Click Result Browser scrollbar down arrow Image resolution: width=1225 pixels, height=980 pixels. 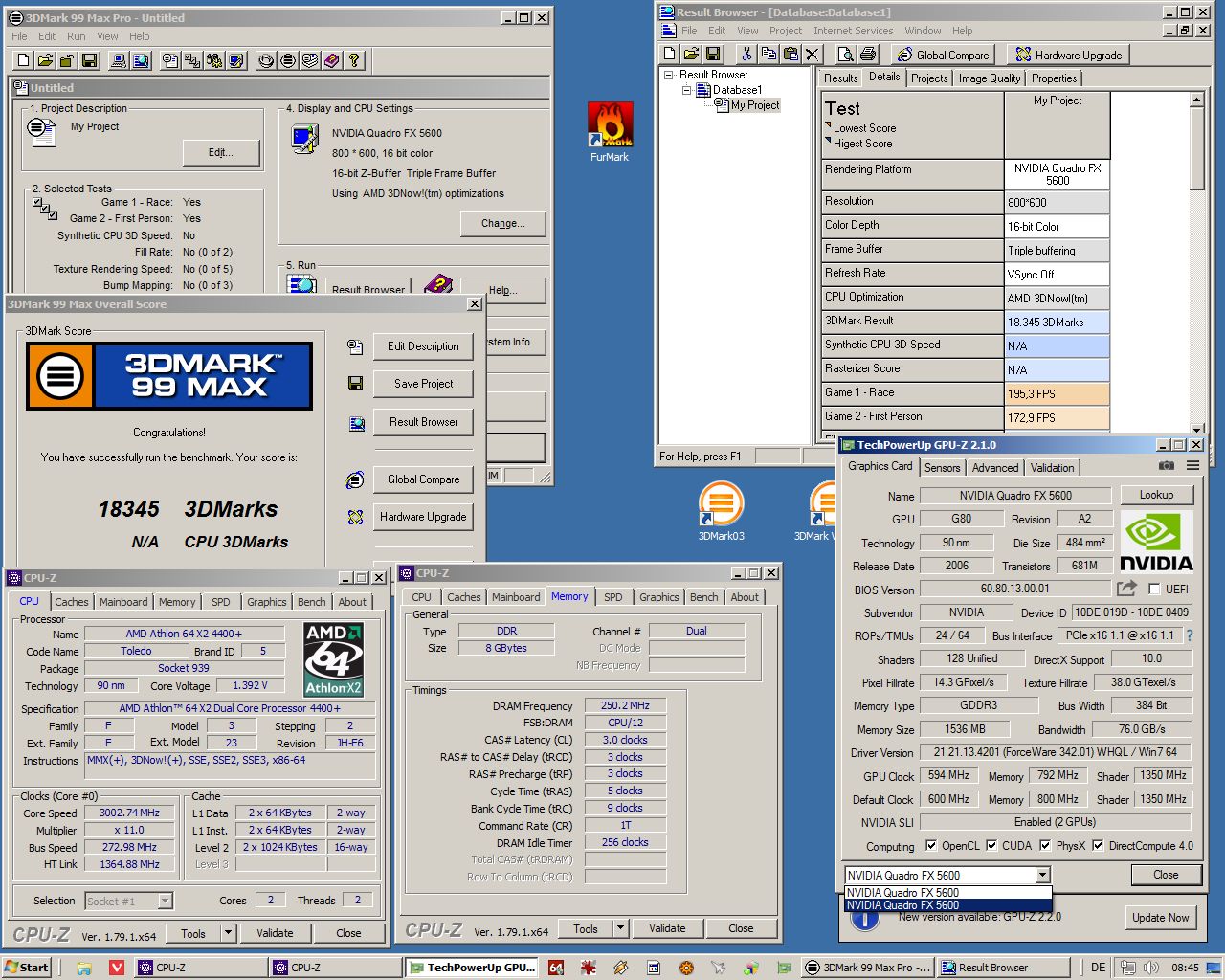(1197, 428)
